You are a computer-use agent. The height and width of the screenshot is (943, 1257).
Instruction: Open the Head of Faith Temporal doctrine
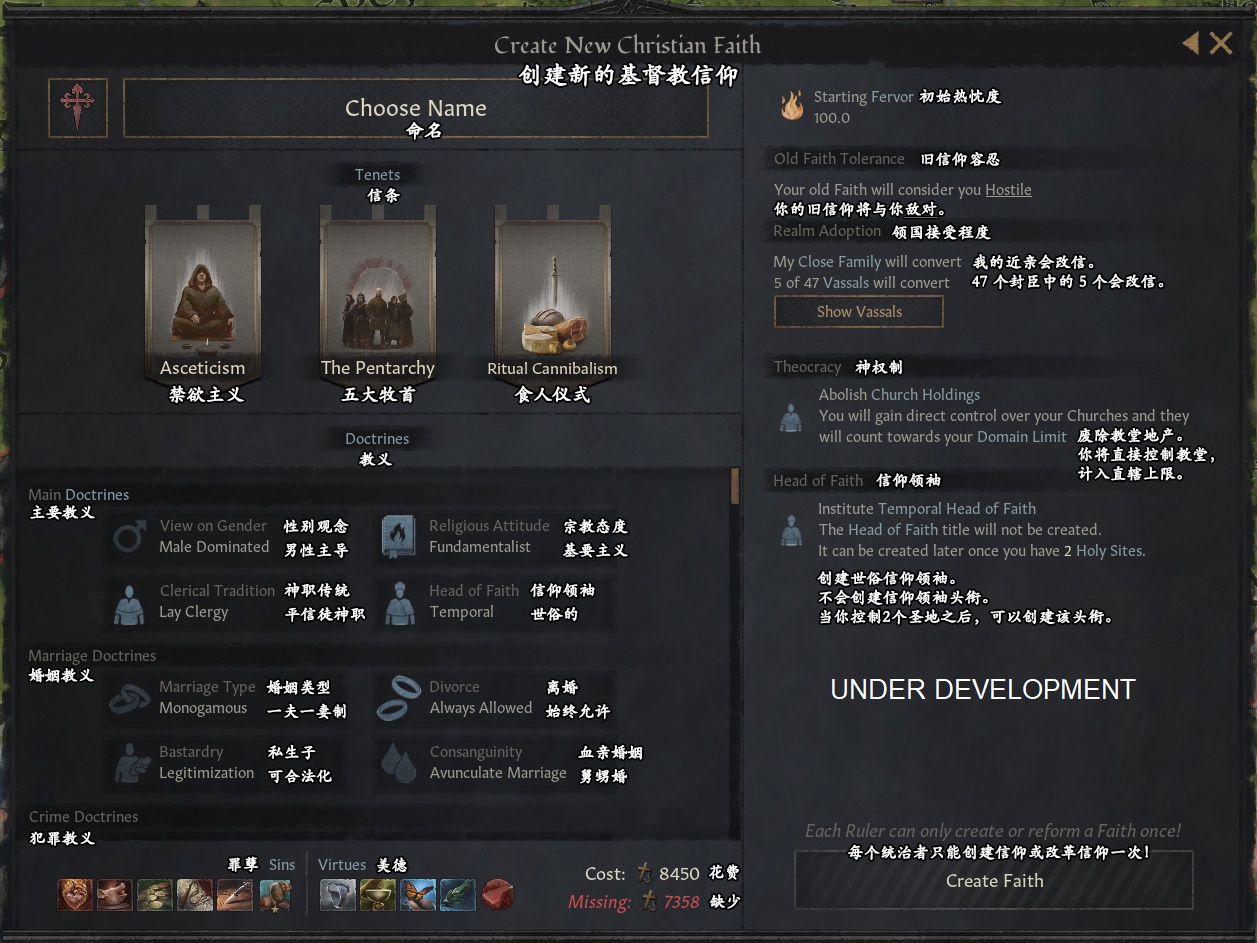495,602
